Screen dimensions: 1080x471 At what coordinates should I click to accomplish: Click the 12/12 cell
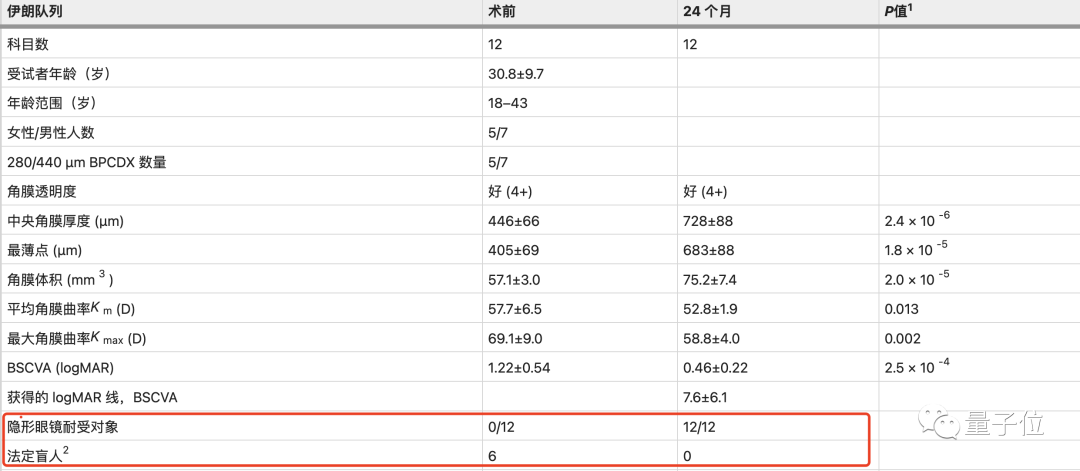coord(700,427)
